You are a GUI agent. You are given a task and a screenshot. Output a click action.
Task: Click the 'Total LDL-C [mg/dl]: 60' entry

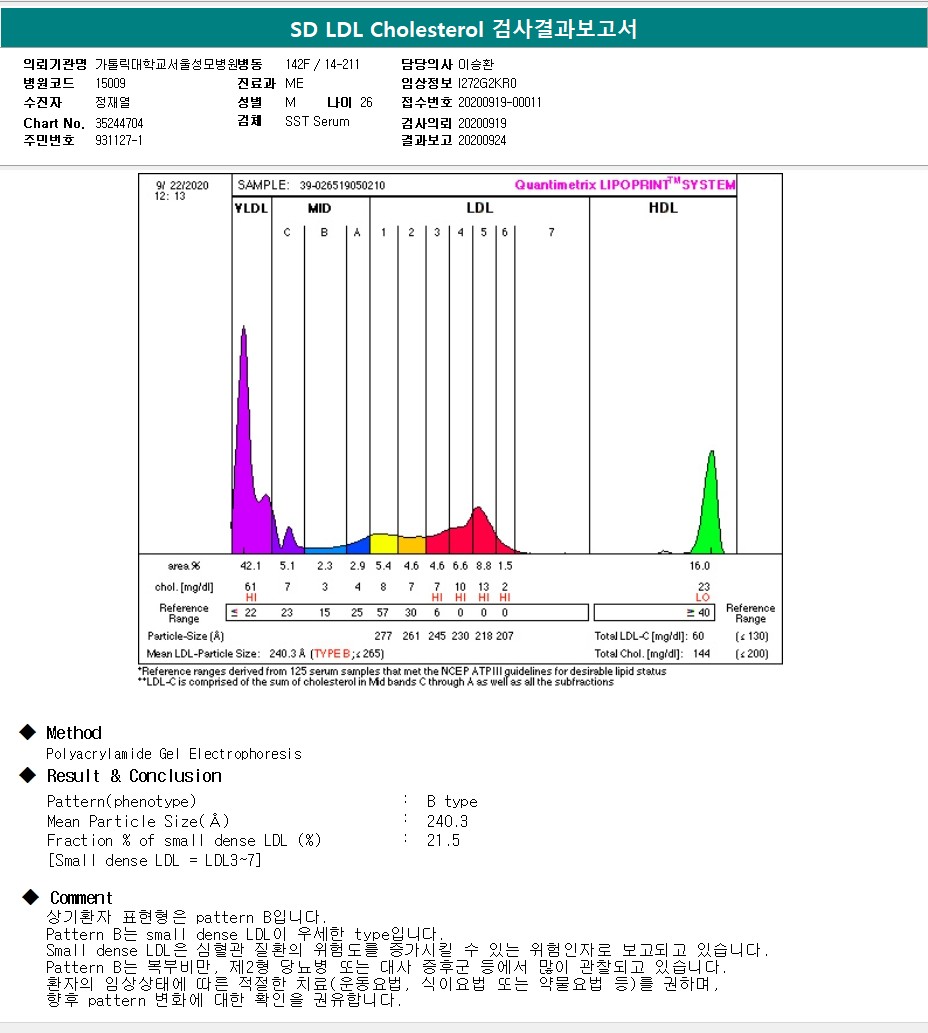tap(649, 636)
